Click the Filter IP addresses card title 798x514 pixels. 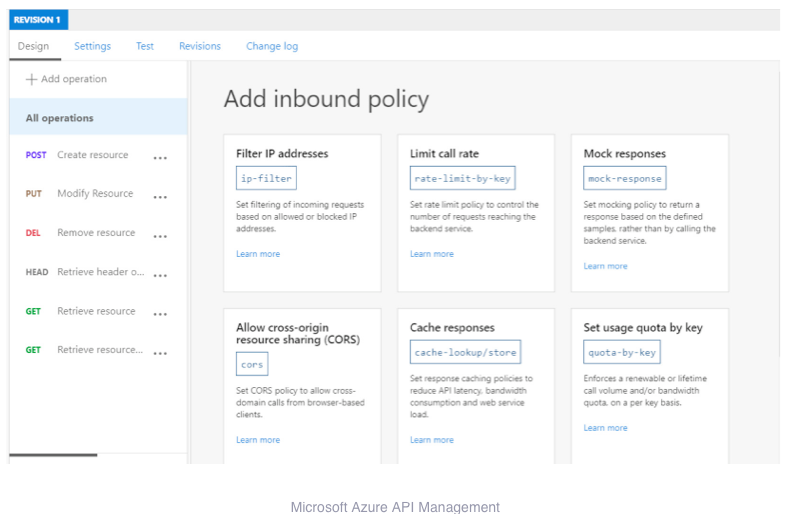(282, 154)
